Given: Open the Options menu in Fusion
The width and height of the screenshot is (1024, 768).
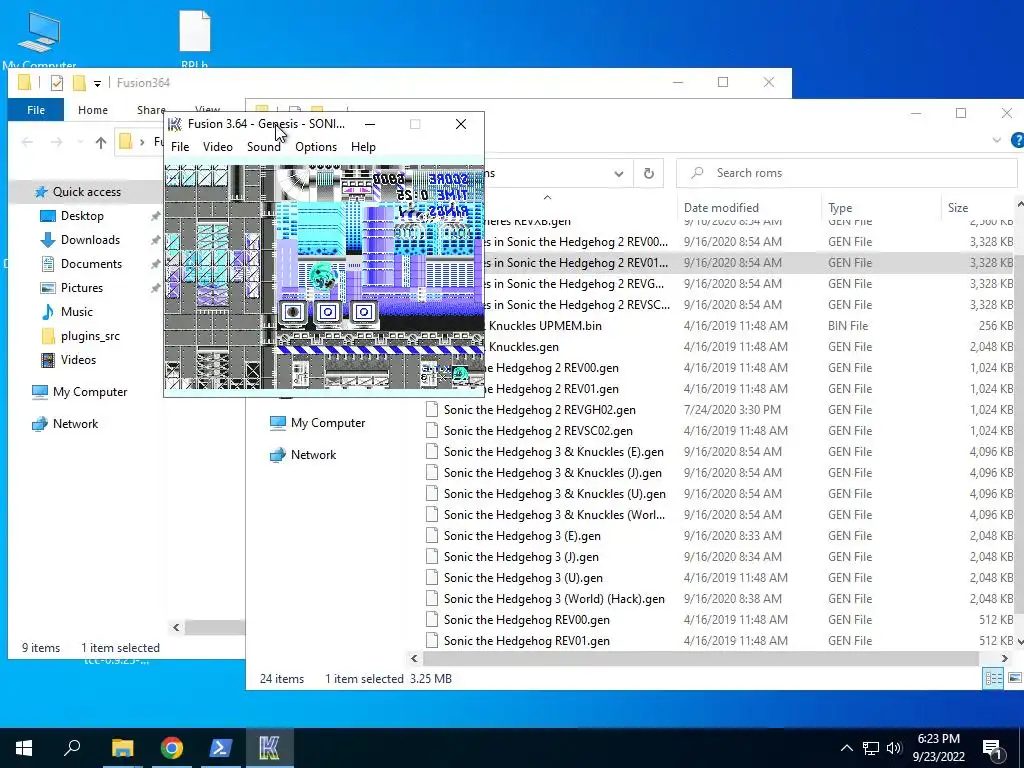Looking at the screenshot, I should point(316,147).
